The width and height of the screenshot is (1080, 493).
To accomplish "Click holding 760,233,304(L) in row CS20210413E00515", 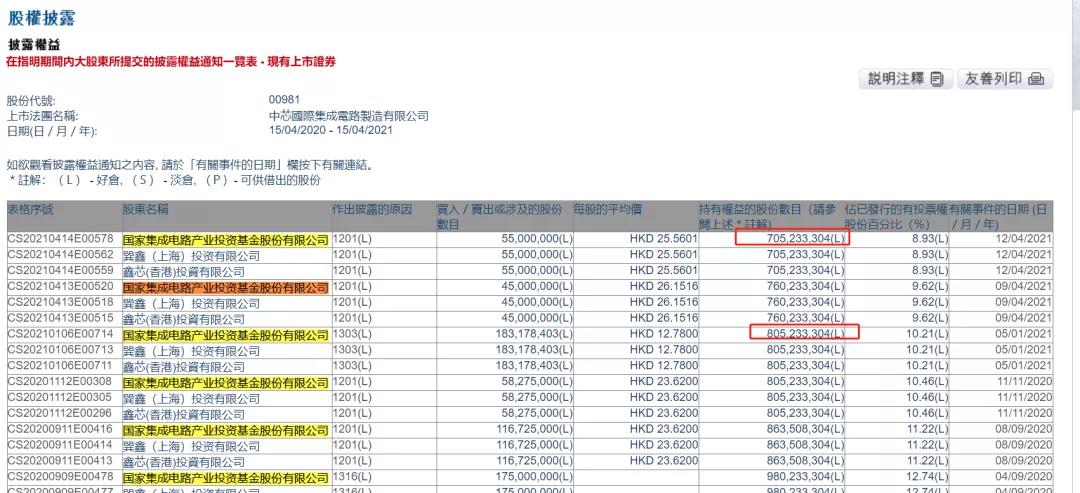I will 805,318.
